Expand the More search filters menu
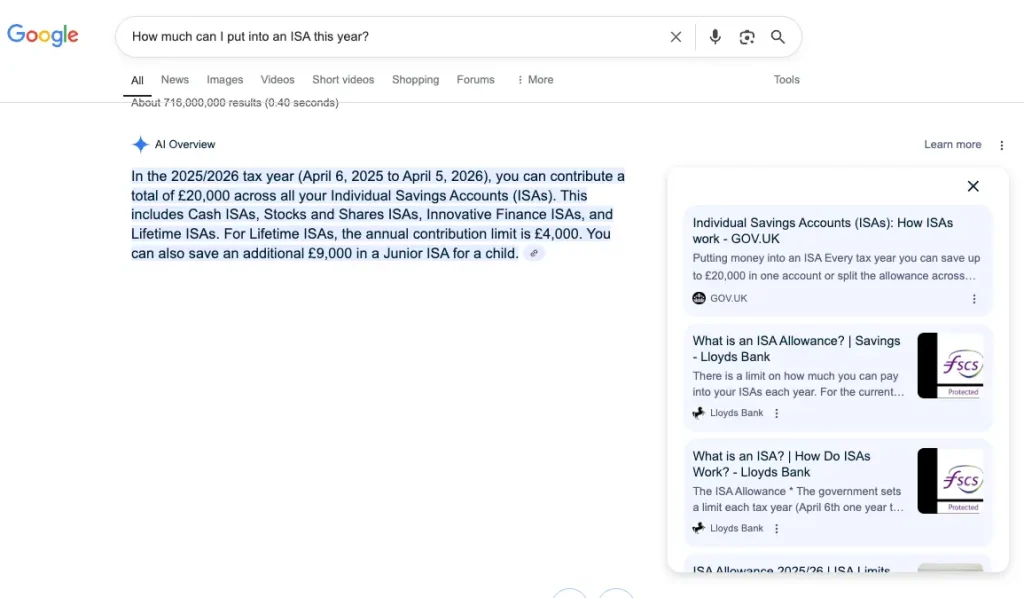 coord(535,80)
